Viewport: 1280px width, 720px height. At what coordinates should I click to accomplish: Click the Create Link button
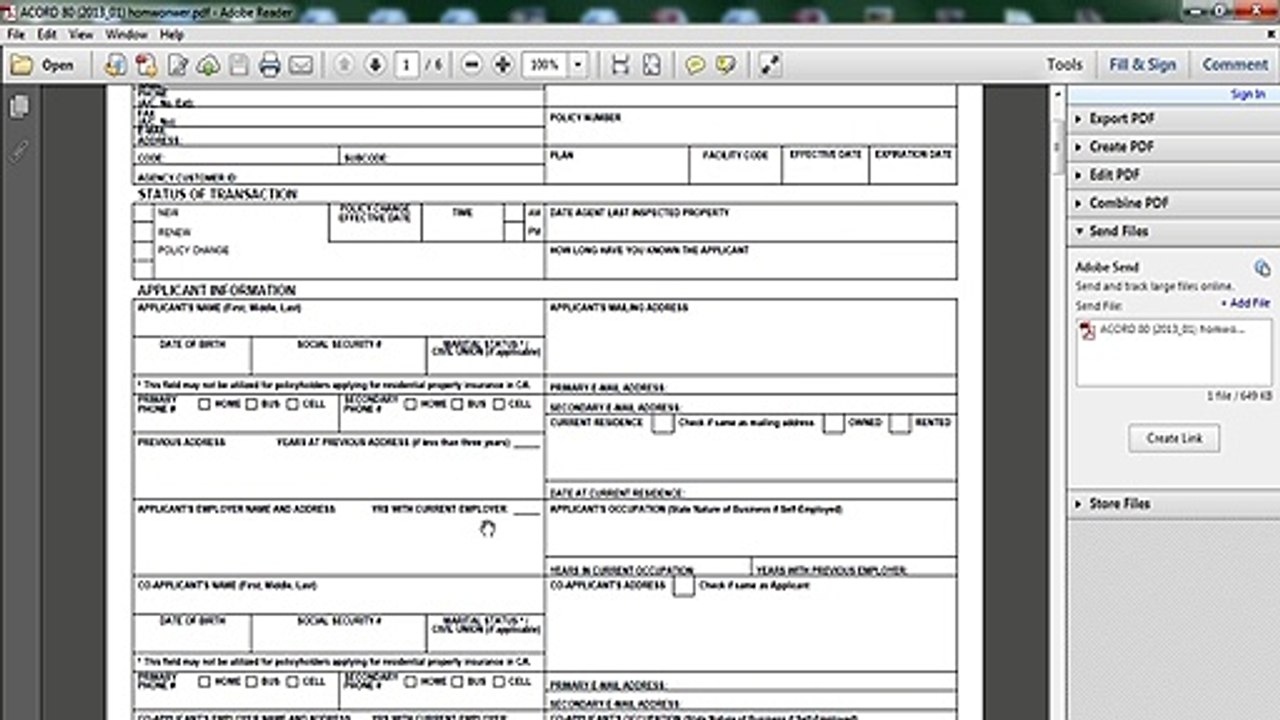(1174, 438)
